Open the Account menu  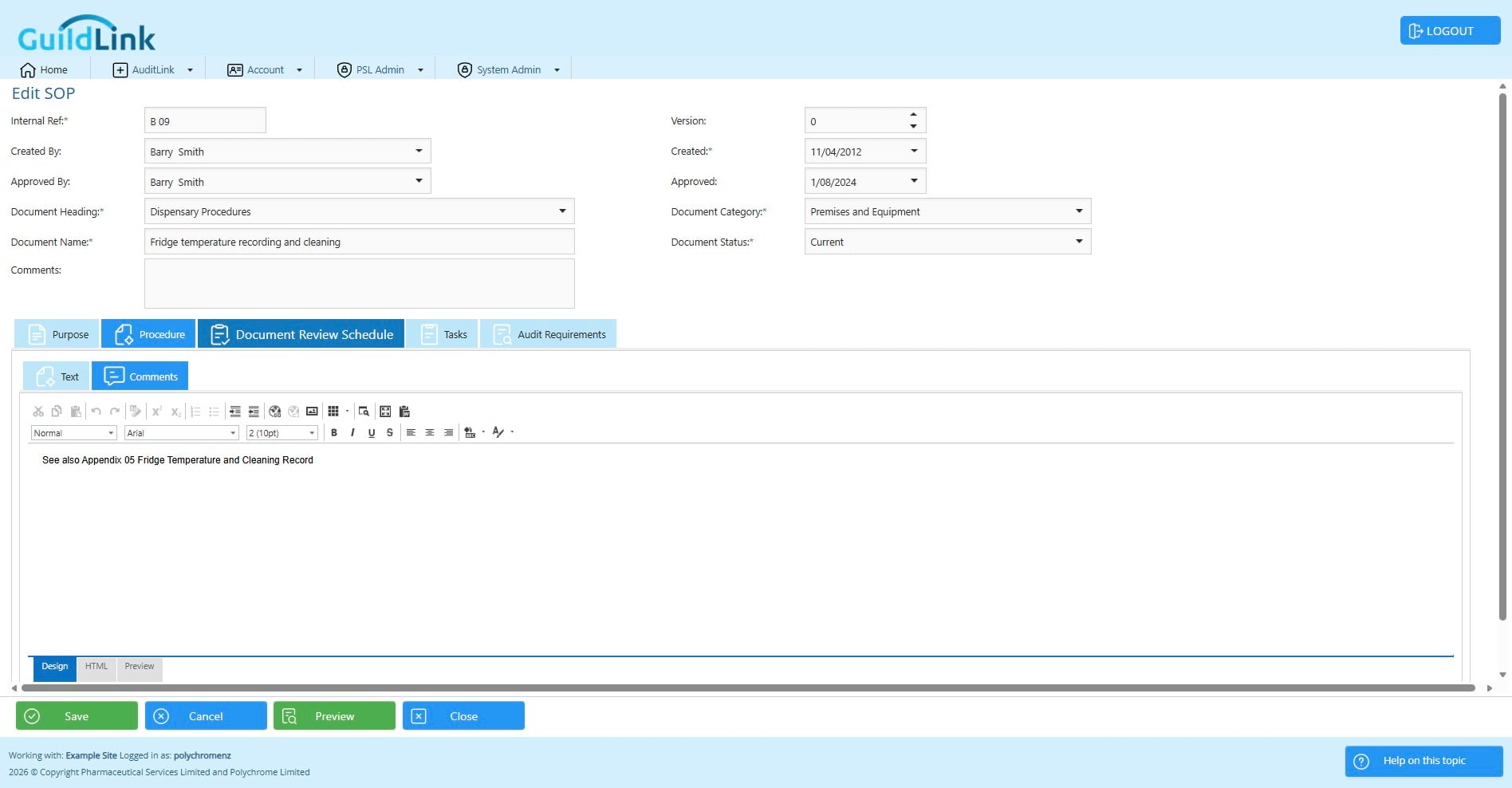265,69
